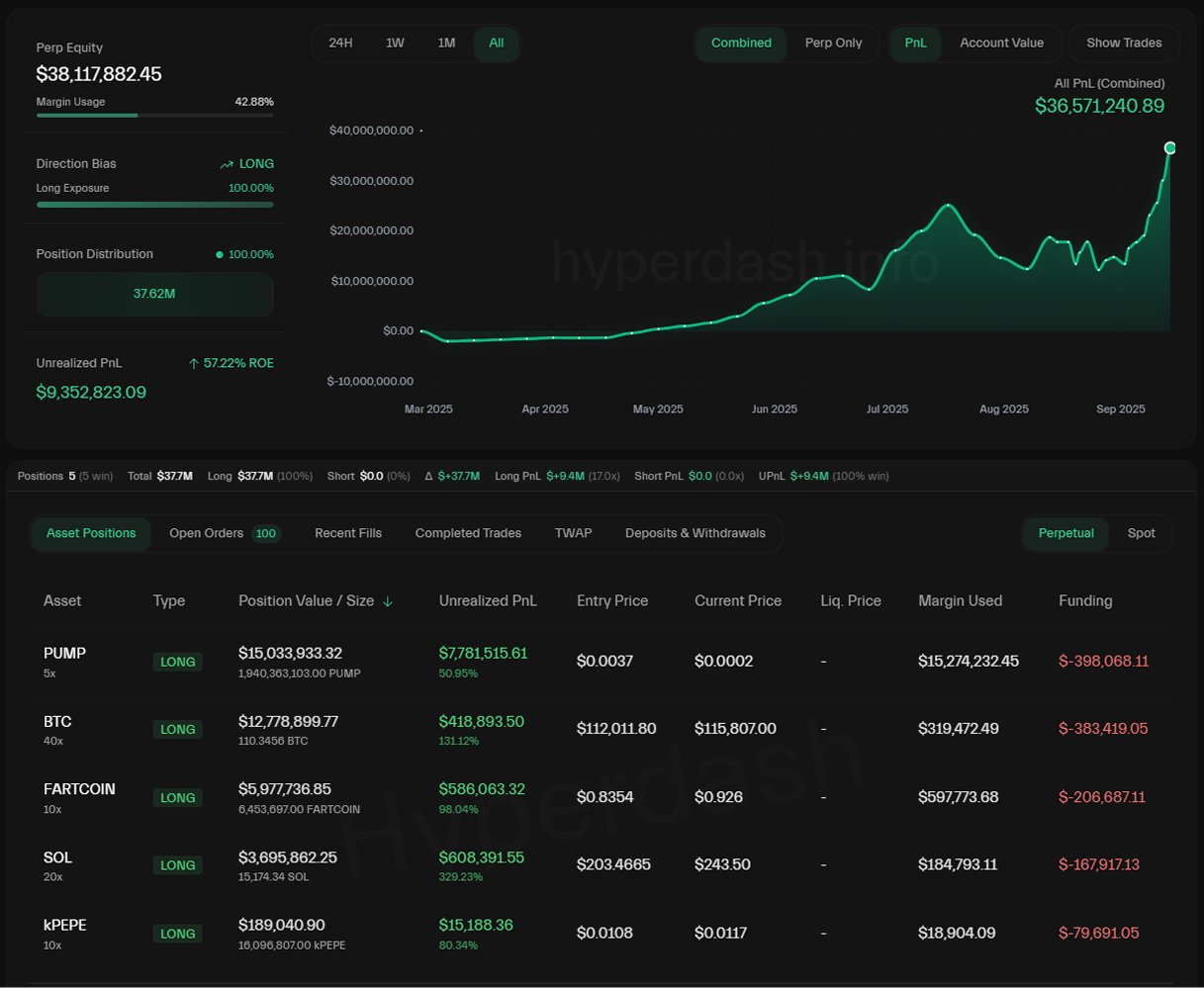The width and height of the screenshot is (1204, 988).
Task: Choose the 1M chart range
Action: coord(446,44)
